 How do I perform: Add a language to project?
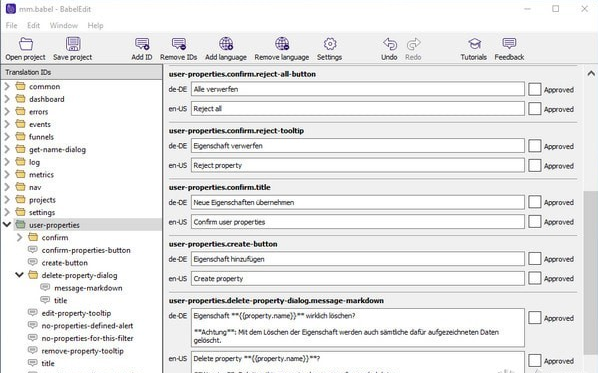tap(226, 49)
